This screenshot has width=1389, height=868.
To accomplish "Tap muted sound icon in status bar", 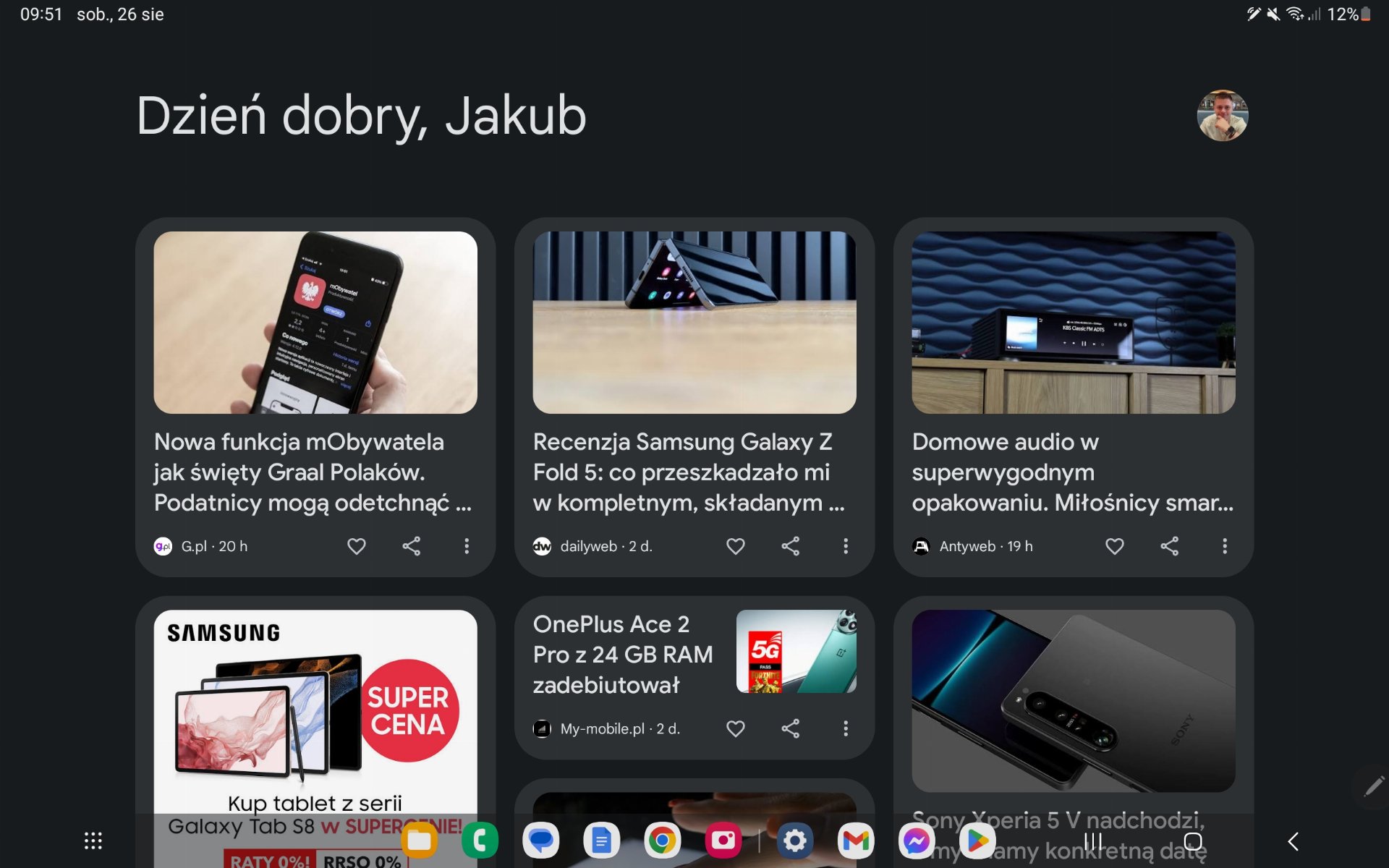I will (1273, 14).
